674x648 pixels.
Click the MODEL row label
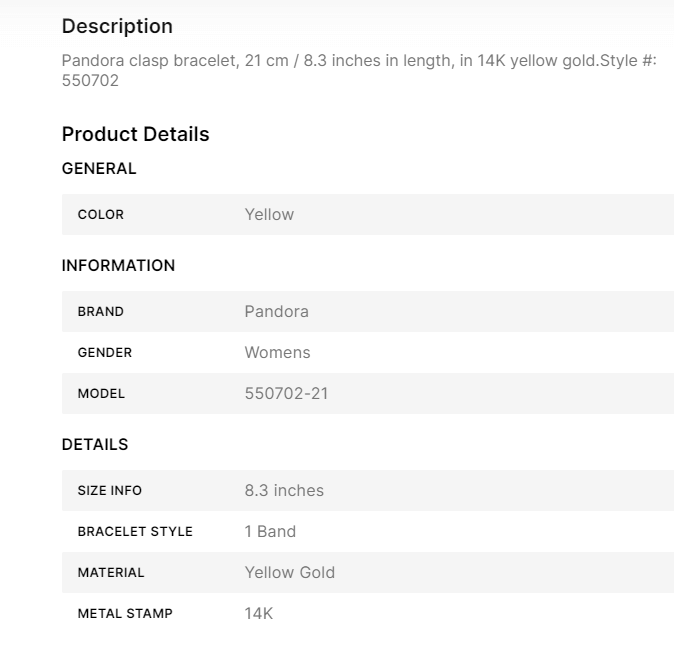[101, 394]
